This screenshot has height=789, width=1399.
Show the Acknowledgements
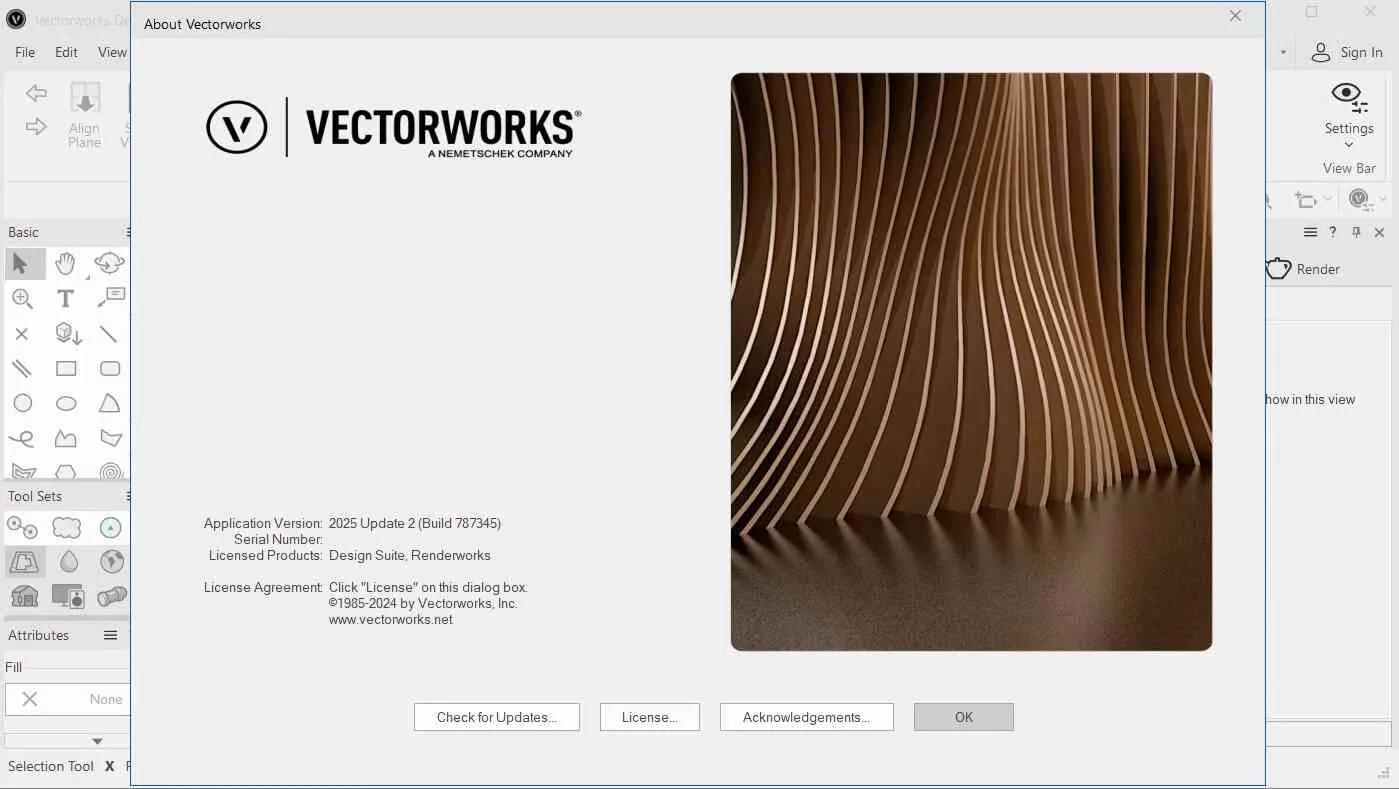807,717
